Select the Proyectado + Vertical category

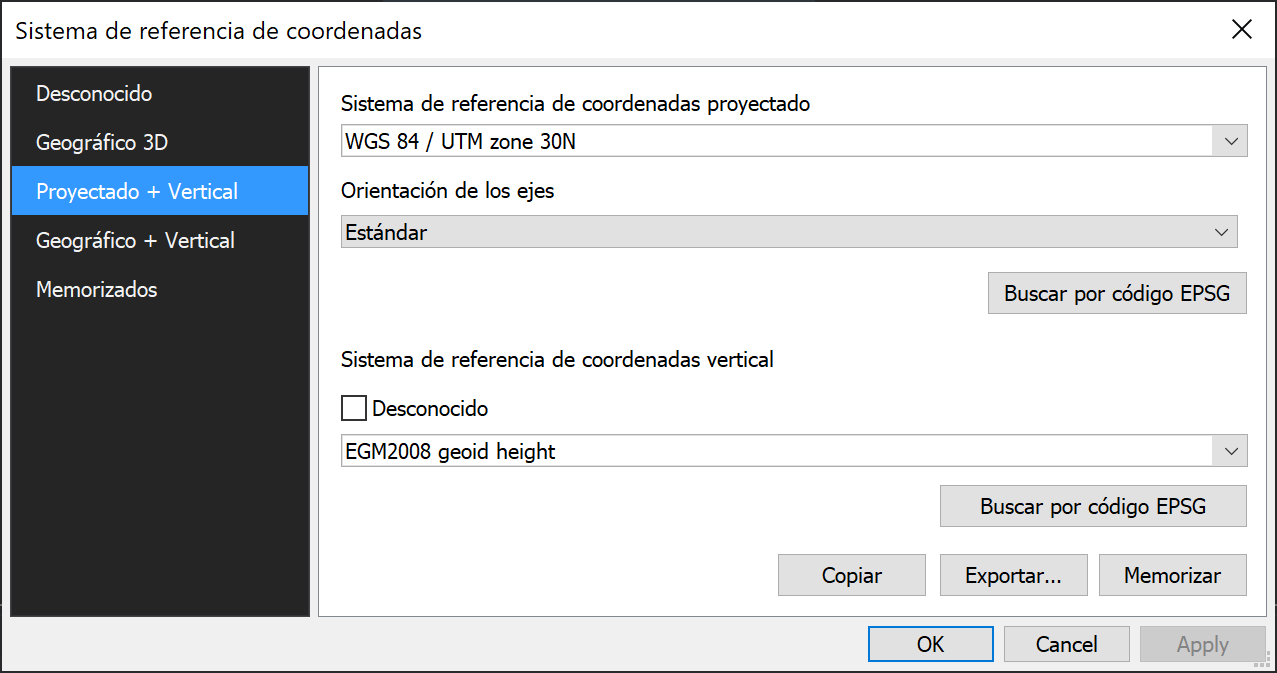click(137, 192)
